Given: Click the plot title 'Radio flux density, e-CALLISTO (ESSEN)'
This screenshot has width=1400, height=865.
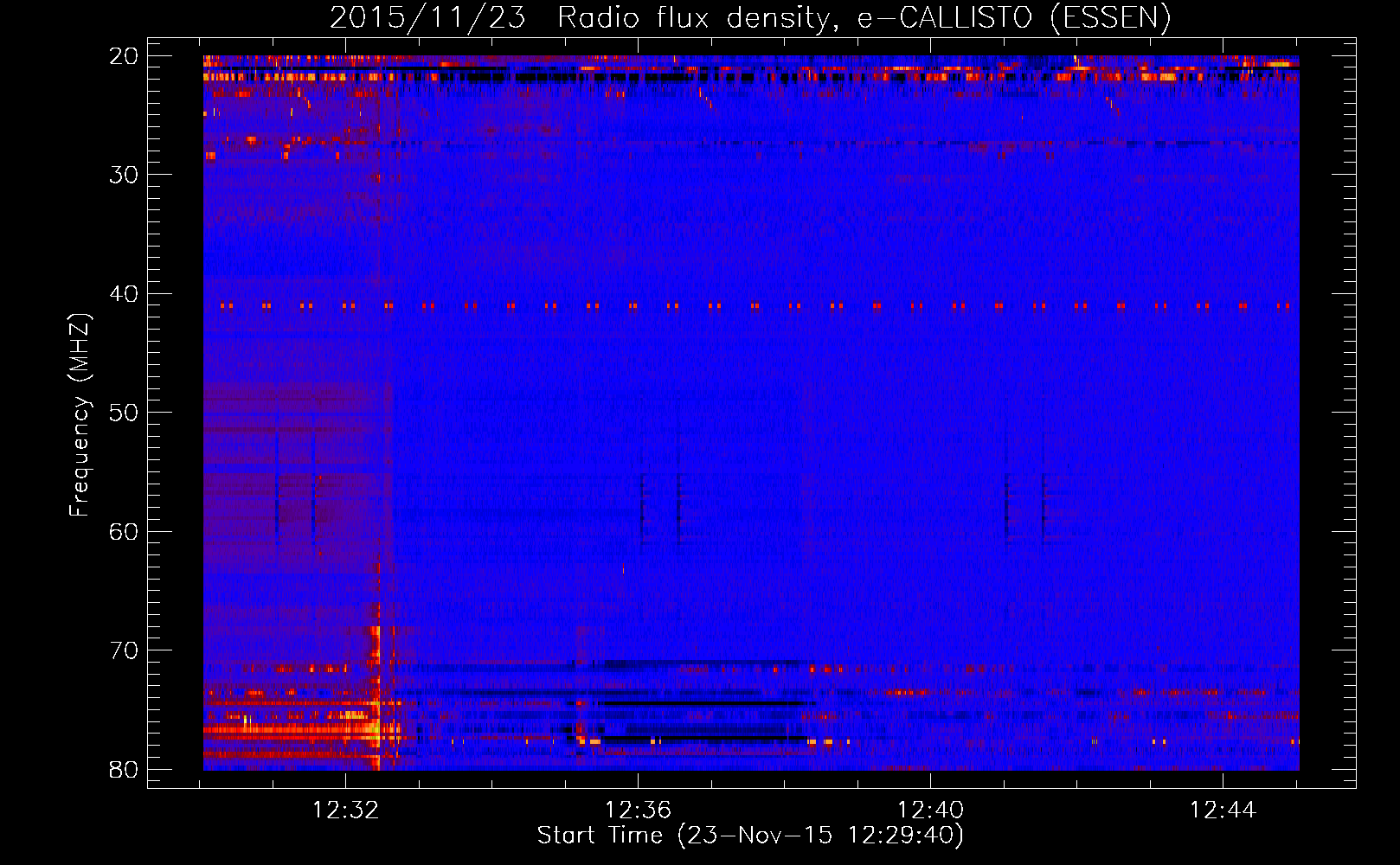Looking at the screenshot, I should click(x=864, y=18).
